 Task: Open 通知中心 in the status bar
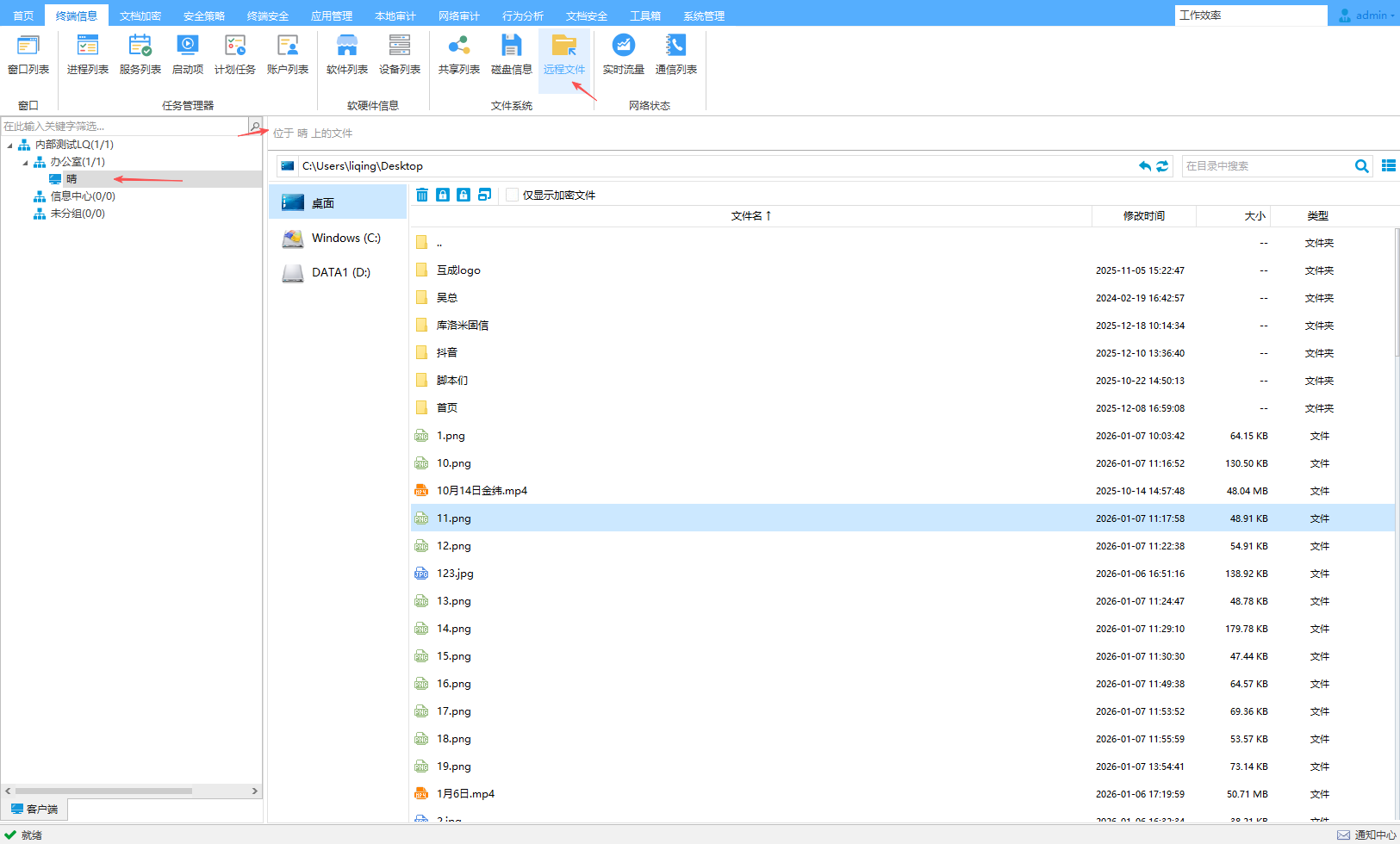(1366, 835)
